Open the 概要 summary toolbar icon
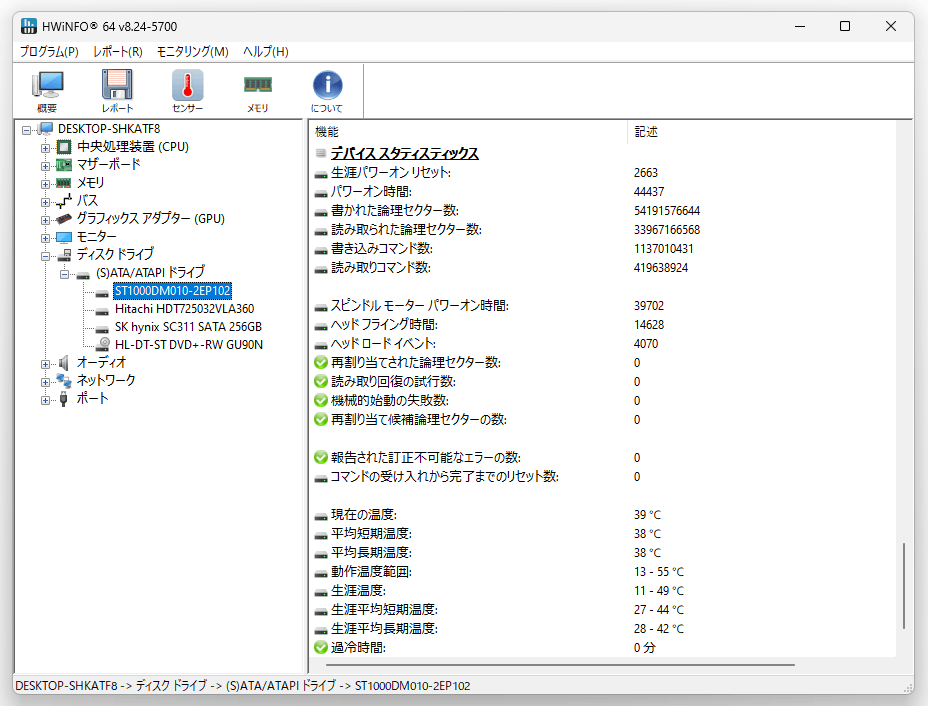This screenshot has height=706, width=928. point(47,91)
